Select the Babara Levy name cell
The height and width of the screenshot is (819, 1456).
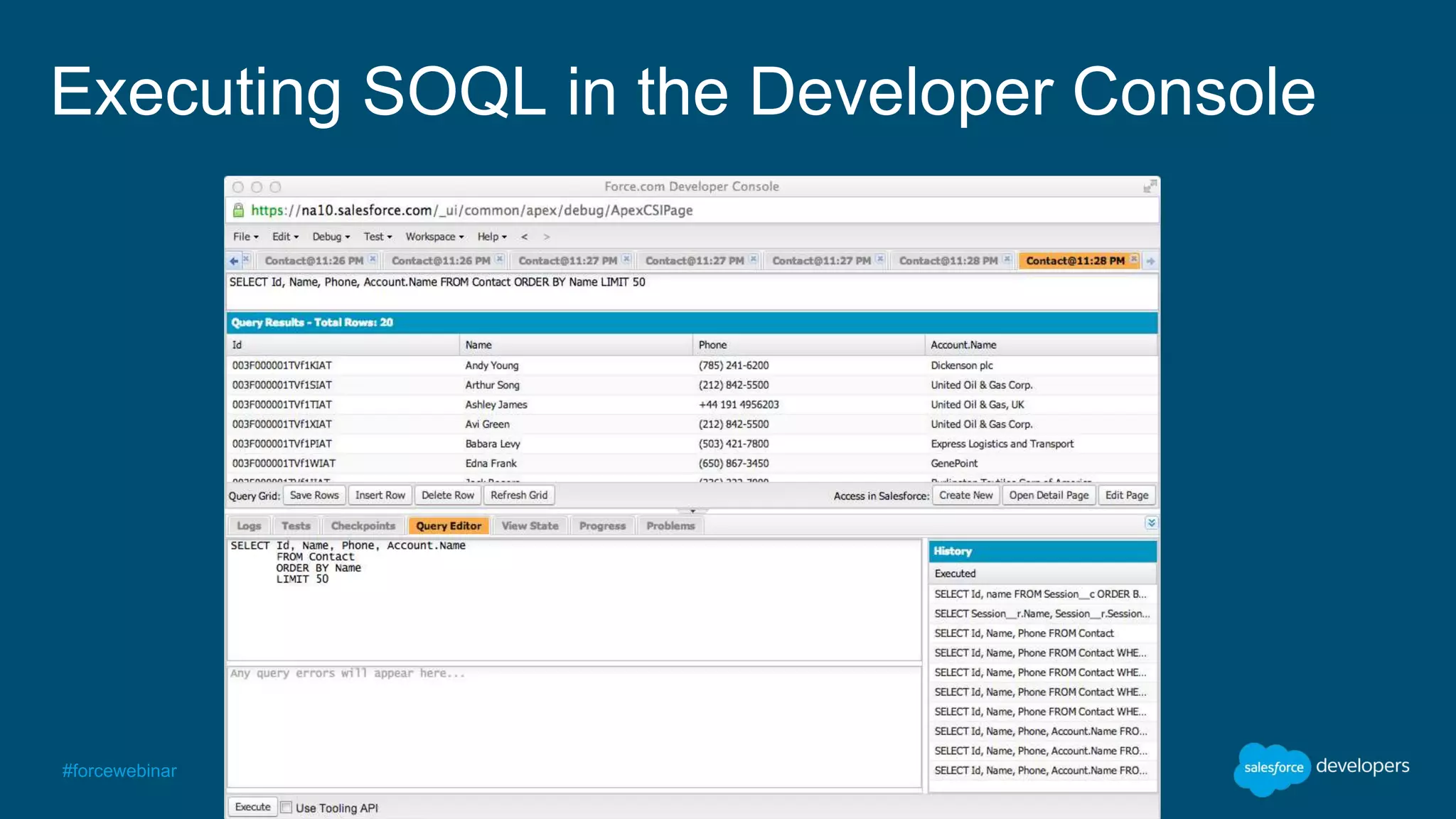493,444
